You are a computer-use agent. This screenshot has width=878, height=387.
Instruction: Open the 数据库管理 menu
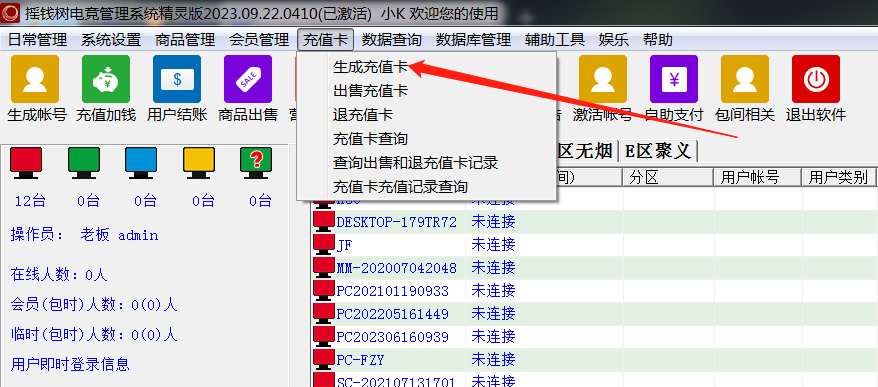[473, 40]
